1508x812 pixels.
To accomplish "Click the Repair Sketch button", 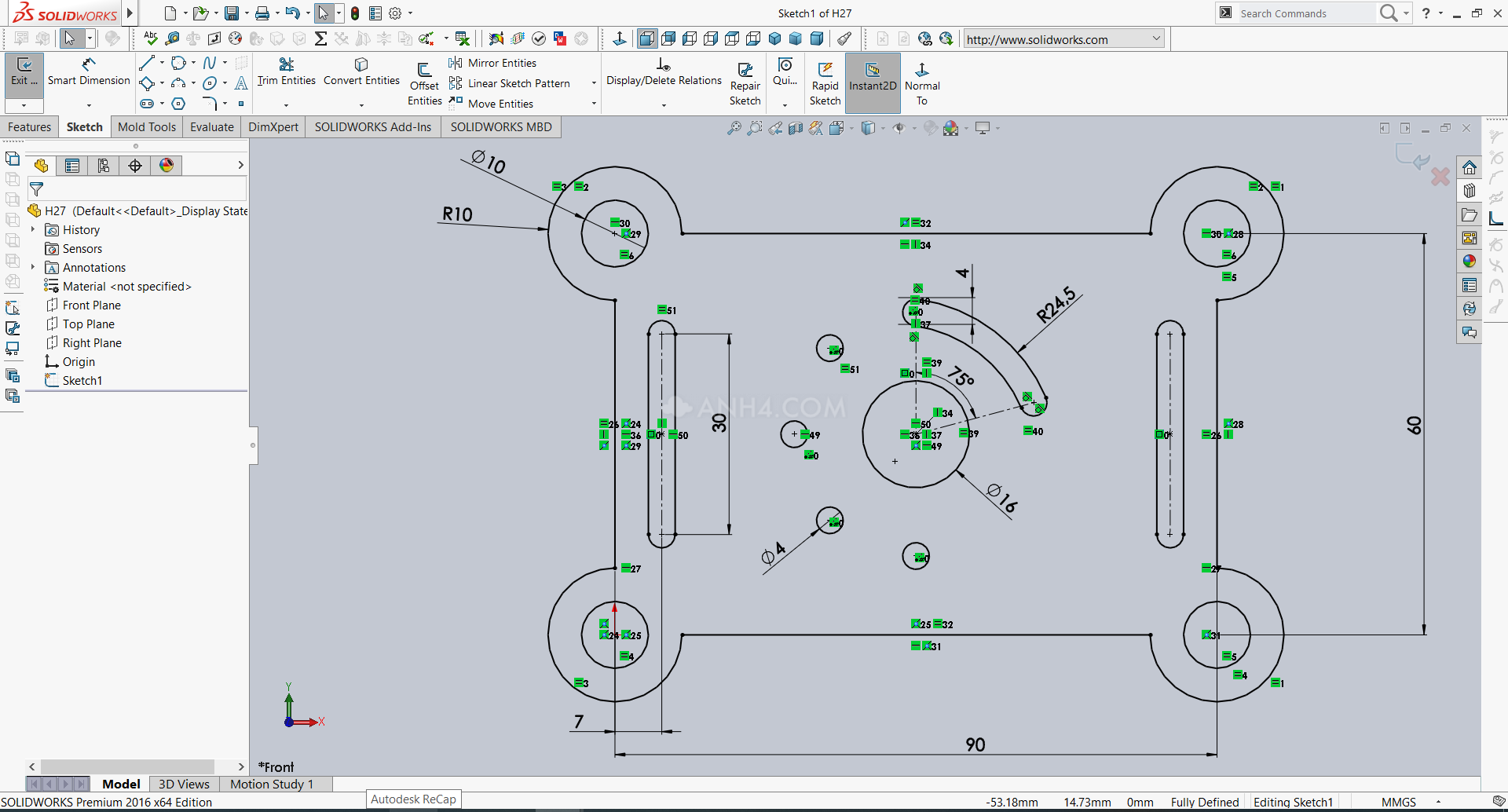I will (x=745, y=83).
